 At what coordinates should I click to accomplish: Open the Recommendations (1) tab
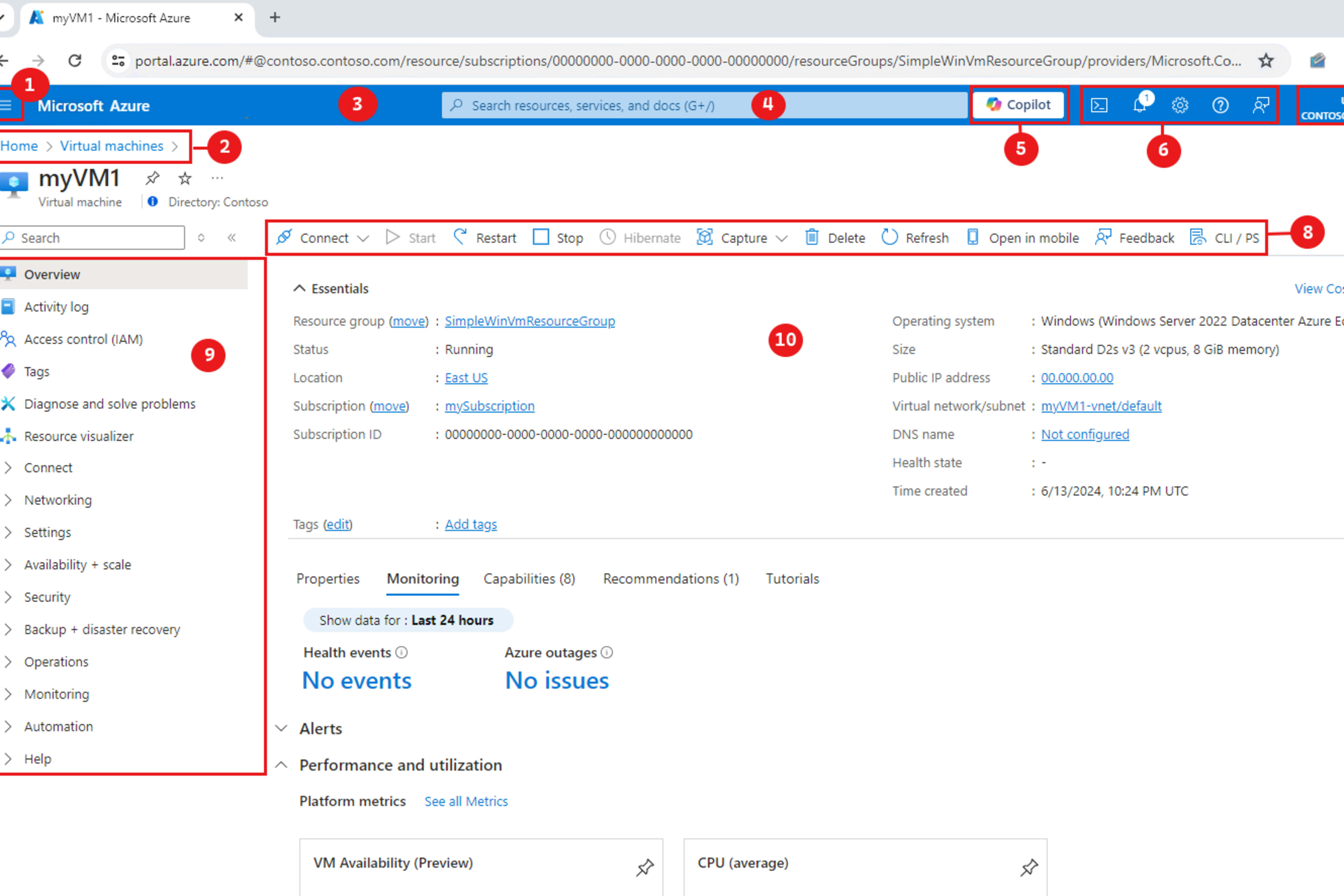click(671, 579)
